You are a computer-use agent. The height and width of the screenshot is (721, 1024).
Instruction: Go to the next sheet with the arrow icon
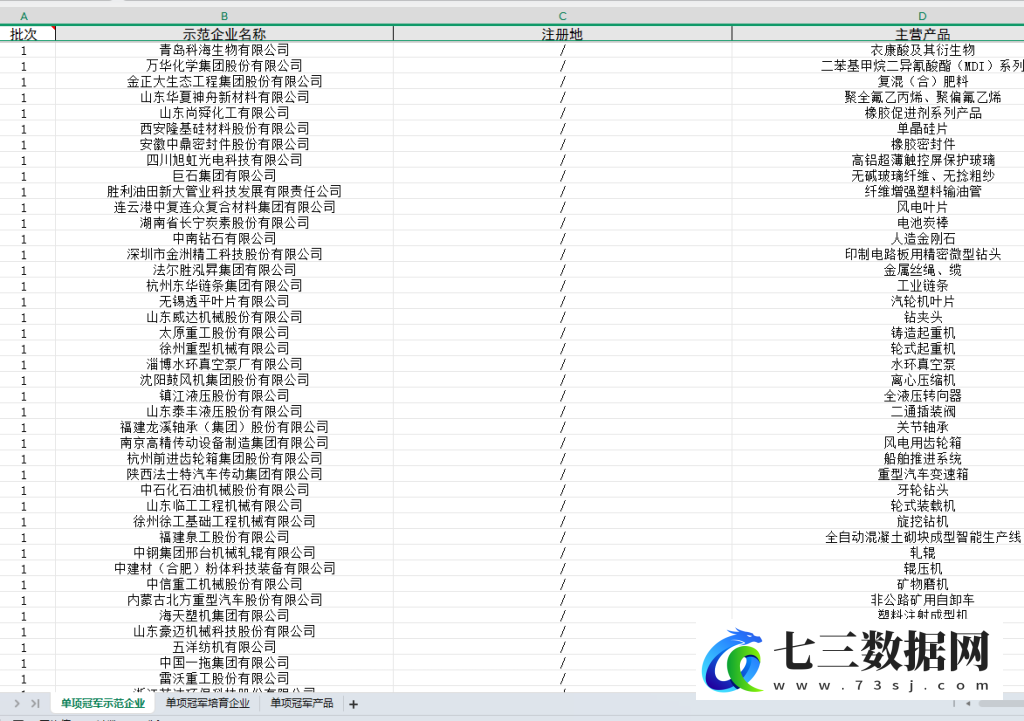tap(17, 703)
